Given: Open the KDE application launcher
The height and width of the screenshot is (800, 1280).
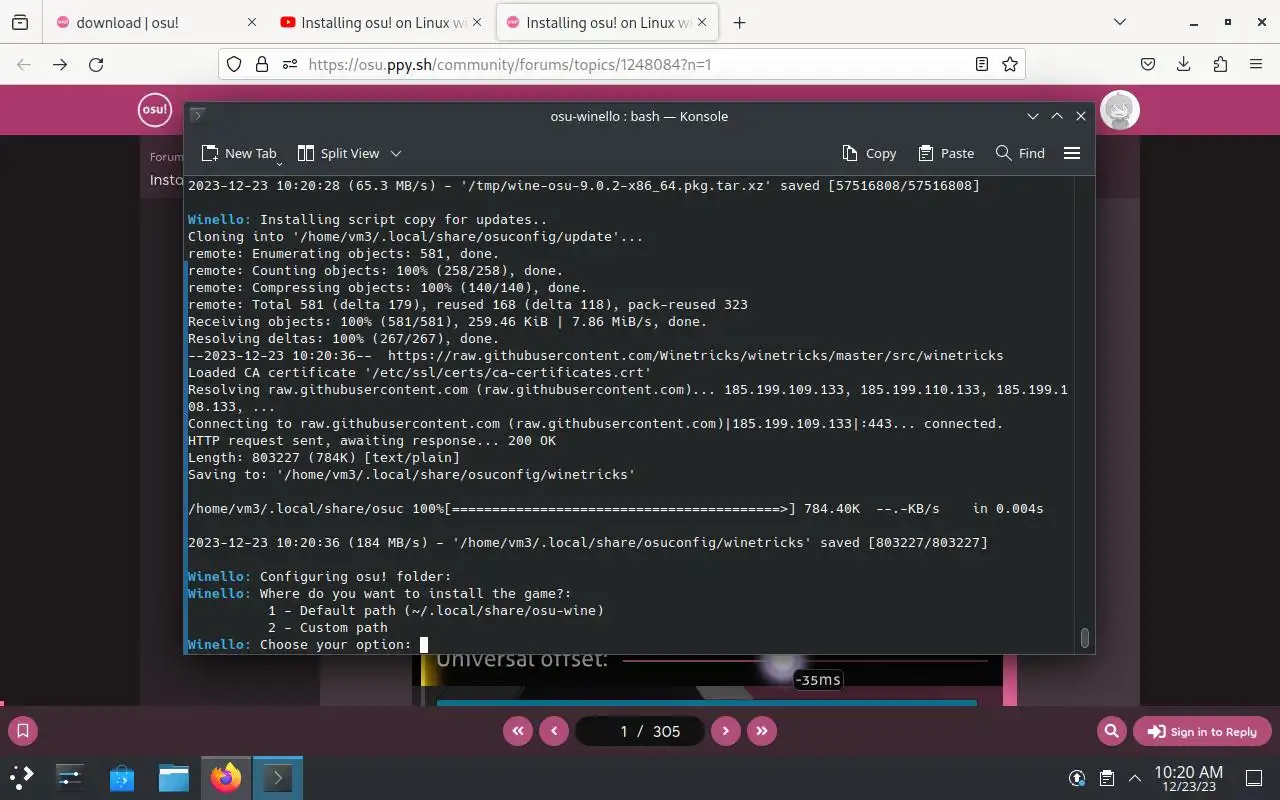Looking at the screenshot, I should [22, 777].
